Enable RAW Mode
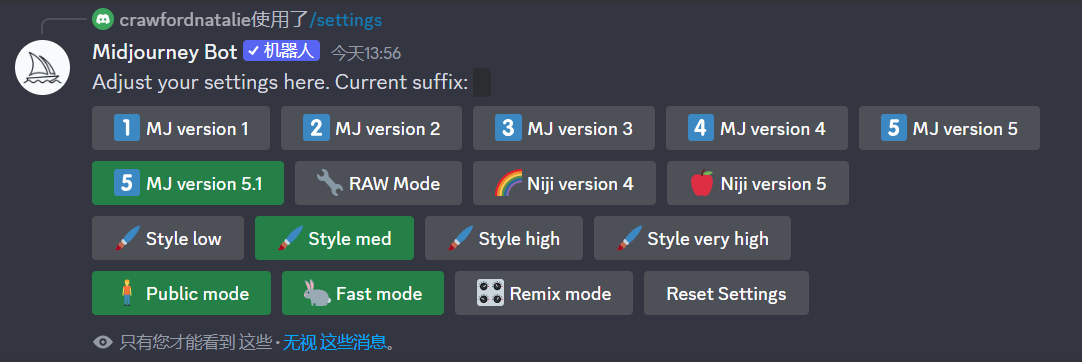The width and height of the screenshot is (1082, 362). pos(378,183)
